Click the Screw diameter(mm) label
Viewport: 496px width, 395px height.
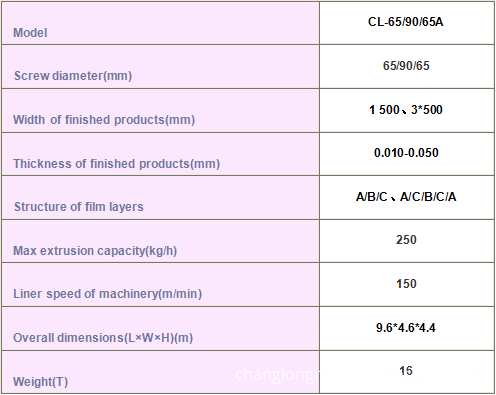[73, 76]
